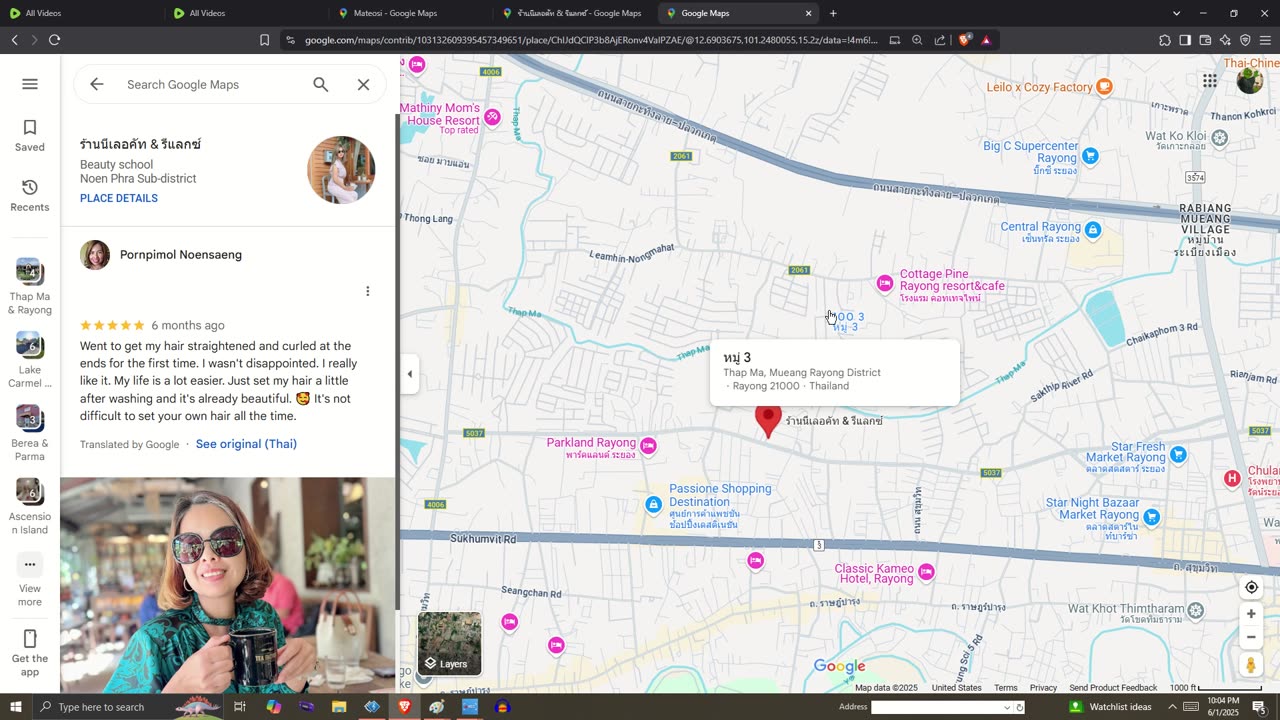Zoom in on the map
Viewport: 1280px width, 720px height.
[1251, 614]
